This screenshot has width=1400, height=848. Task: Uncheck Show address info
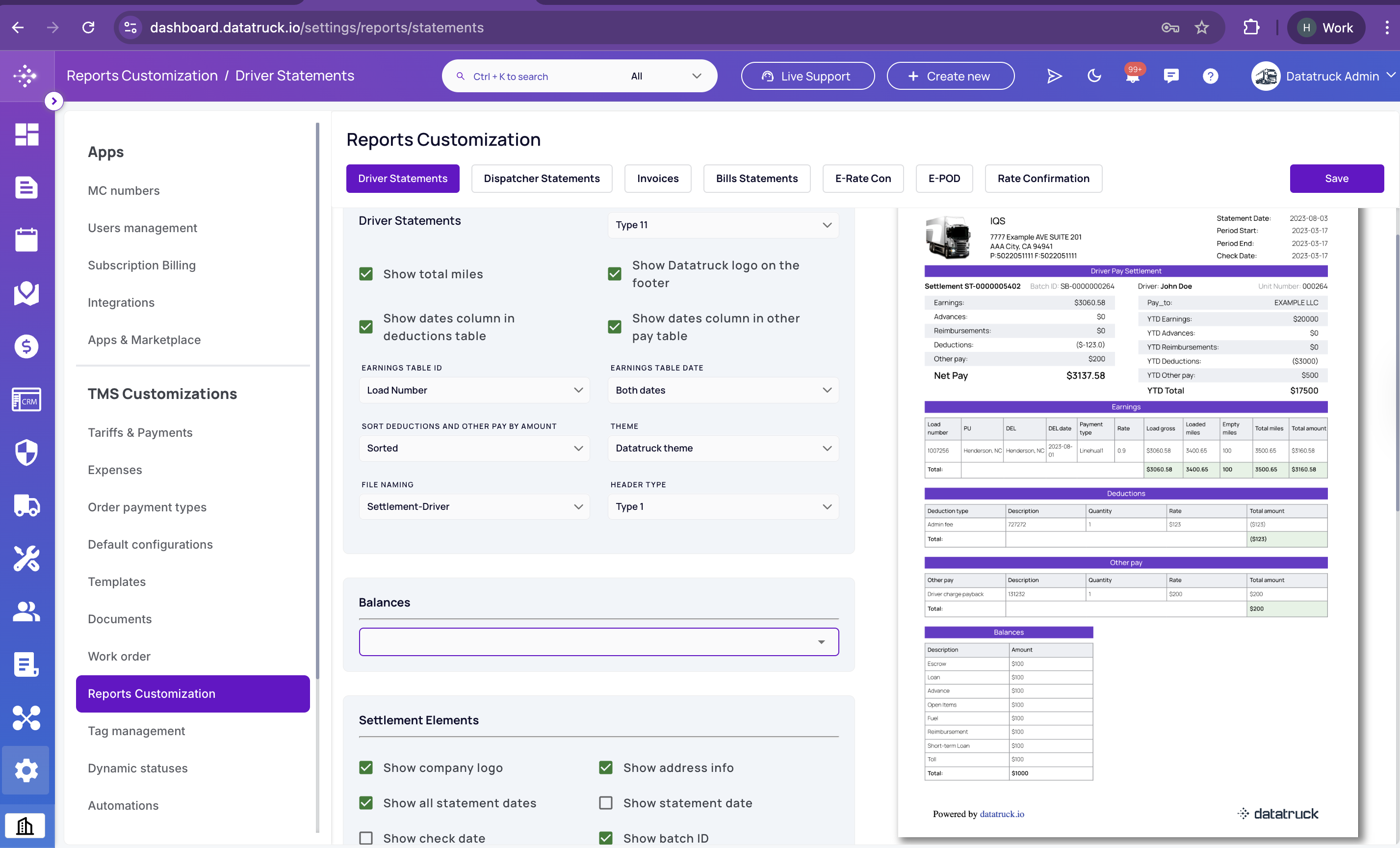click(x=606, y=768)
